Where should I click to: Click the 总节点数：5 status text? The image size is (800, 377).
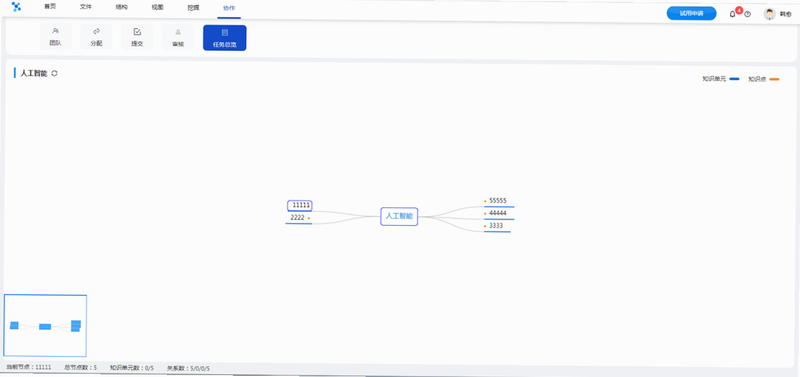(81, 367)
